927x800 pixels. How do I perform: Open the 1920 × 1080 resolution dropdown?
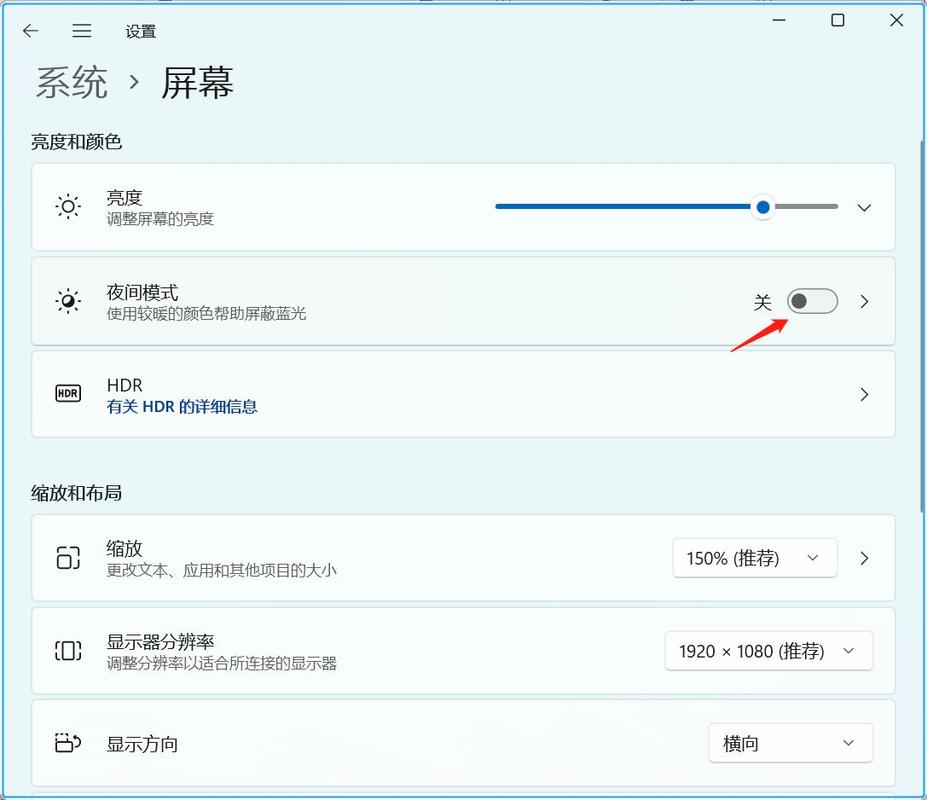(768, 650)
